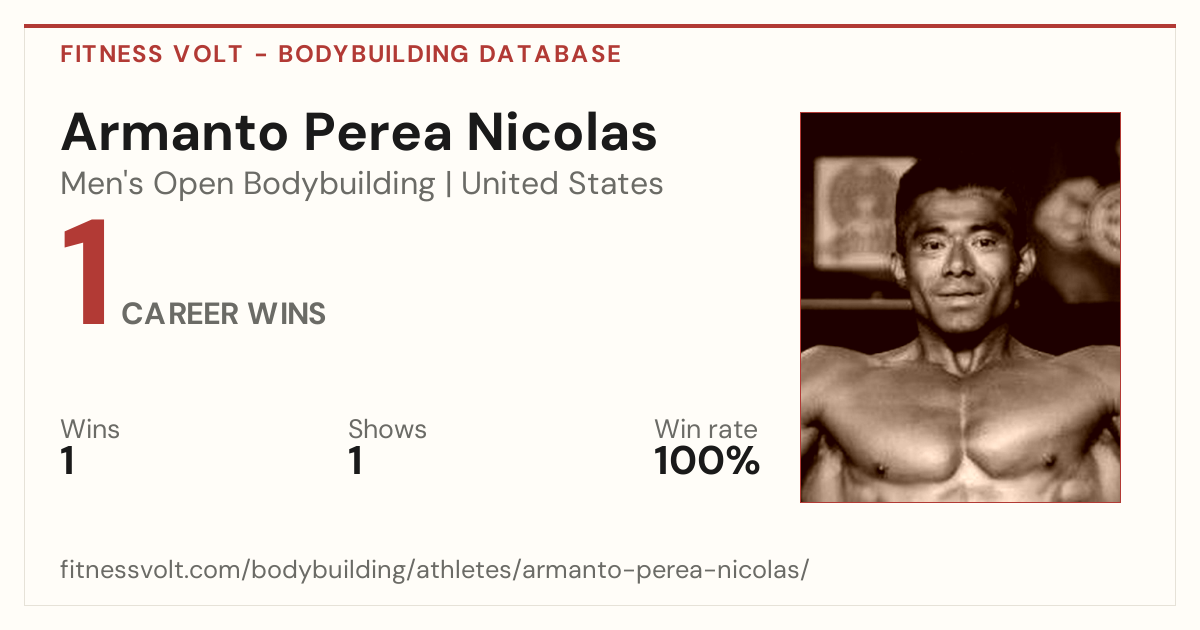This screenshot has width=1200, height=630.
Task: Click the FITNESS VOLT brand text
Action: [151, 54]
